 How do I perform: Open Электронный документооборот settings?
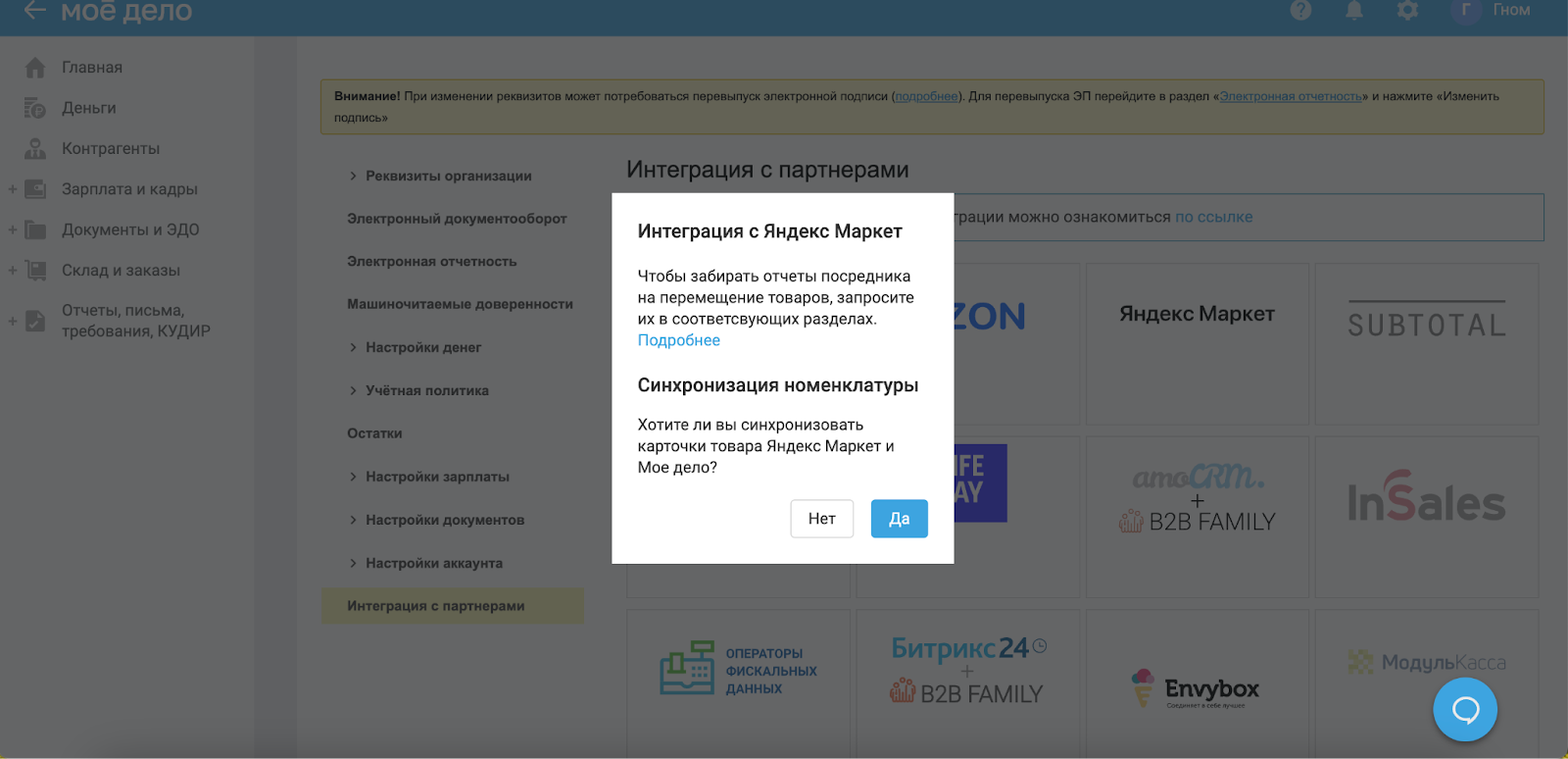pyautogui.click(x=457, y=219)
